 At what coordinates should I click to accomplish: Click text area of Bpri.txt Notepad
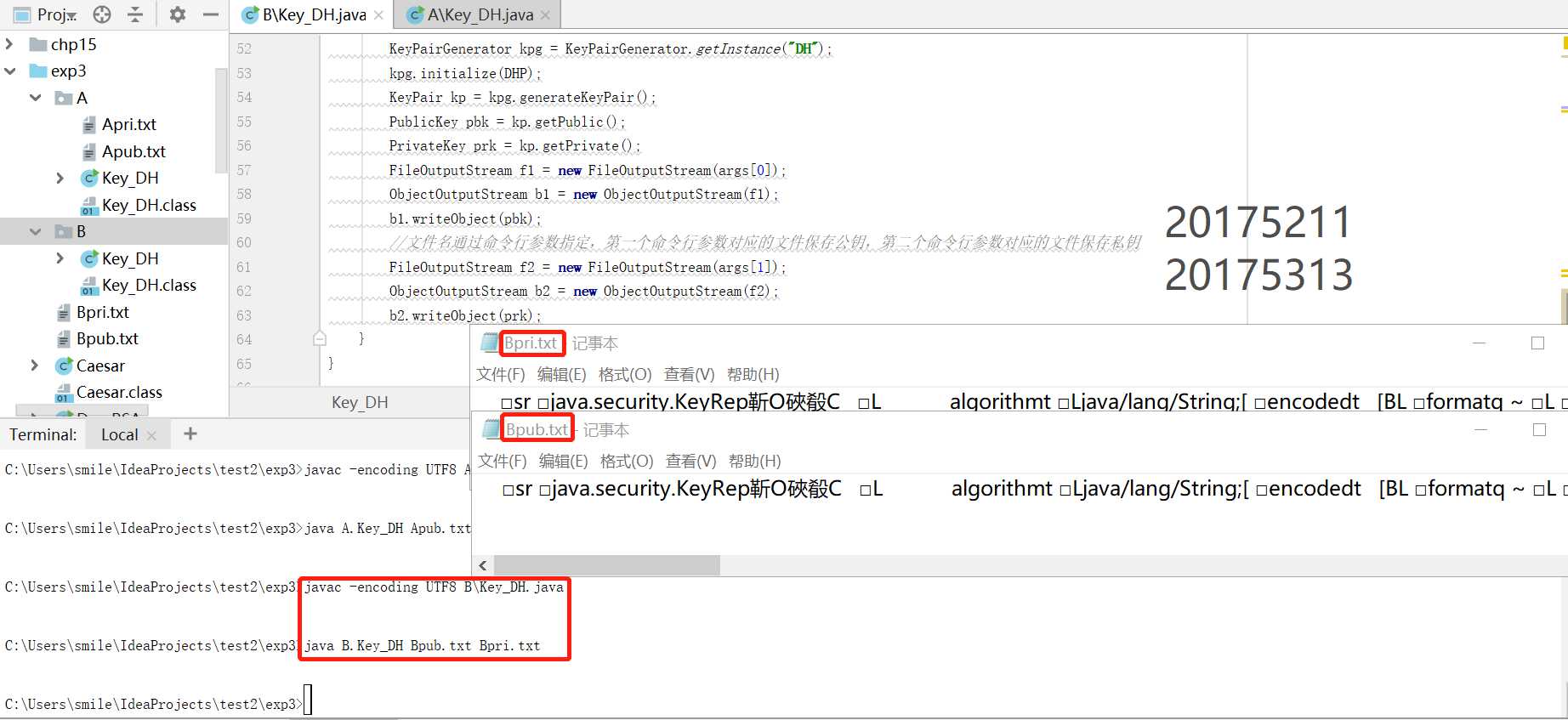pos(1020,401)
